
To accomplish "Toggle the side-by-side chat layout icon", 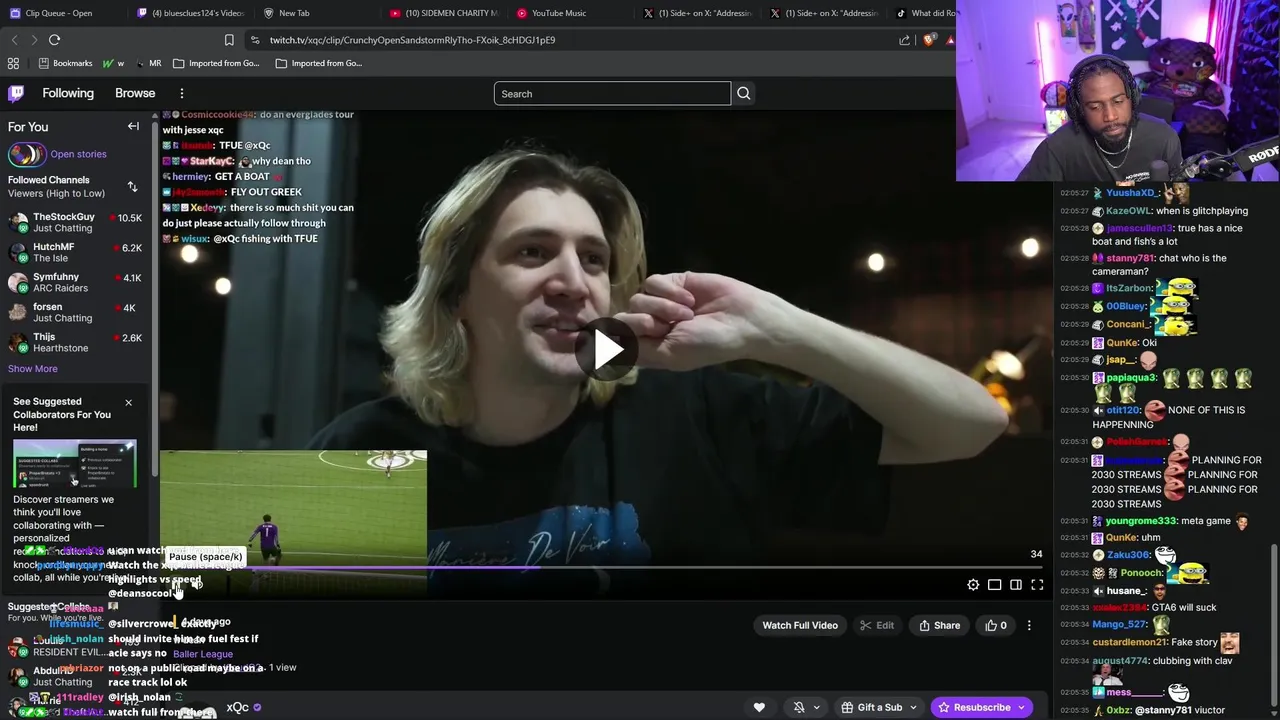I will coord(1015,585).
